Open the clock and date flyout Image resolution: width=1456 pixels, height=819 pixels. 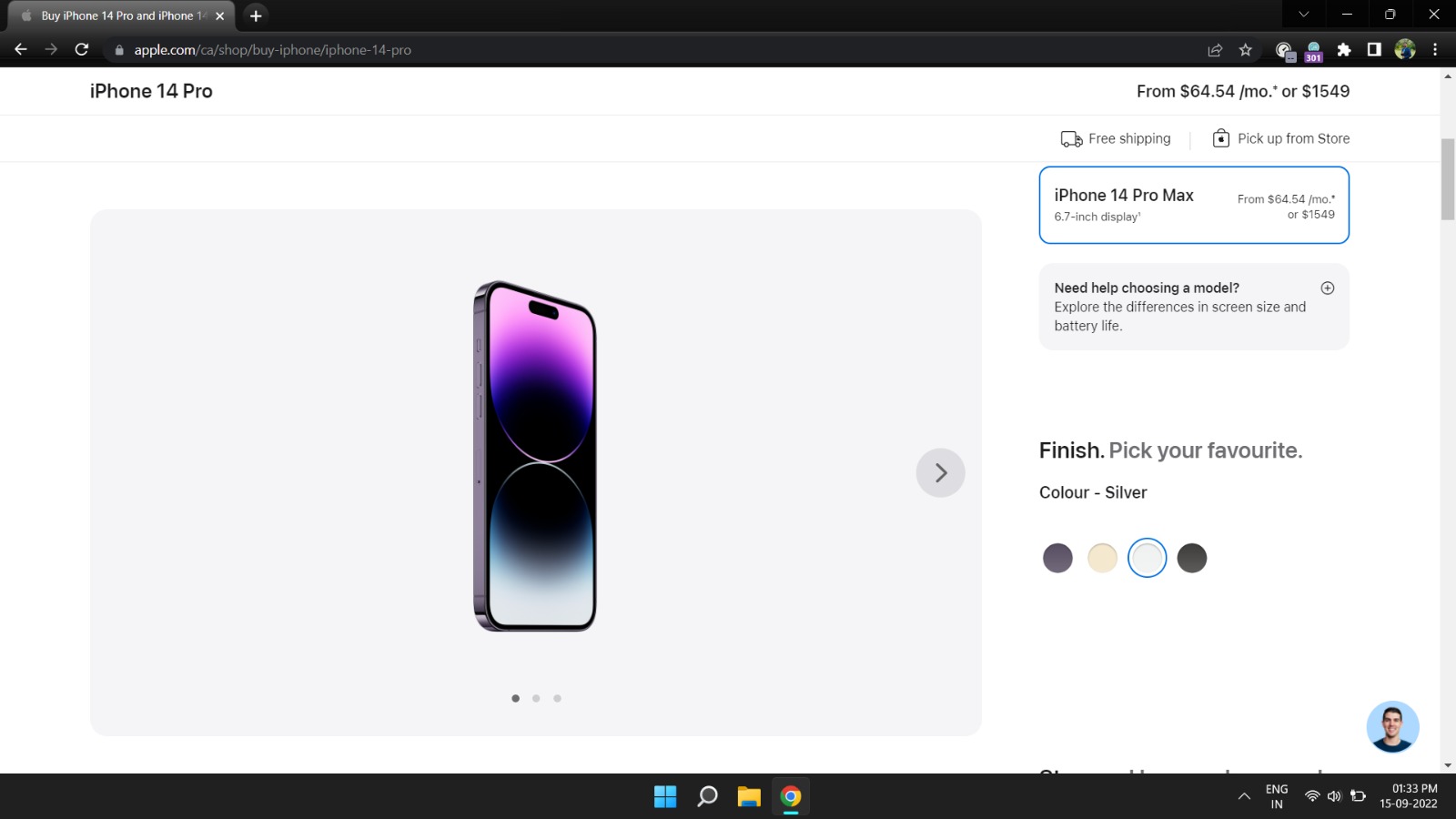coord(1409,796)
